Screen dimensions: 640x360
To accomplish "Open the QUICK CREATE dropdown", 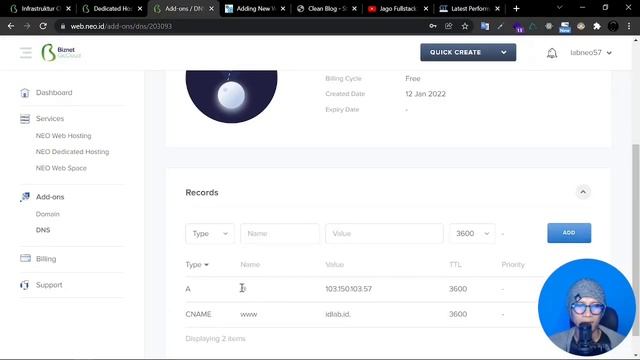I will click(x=468, y=53).
